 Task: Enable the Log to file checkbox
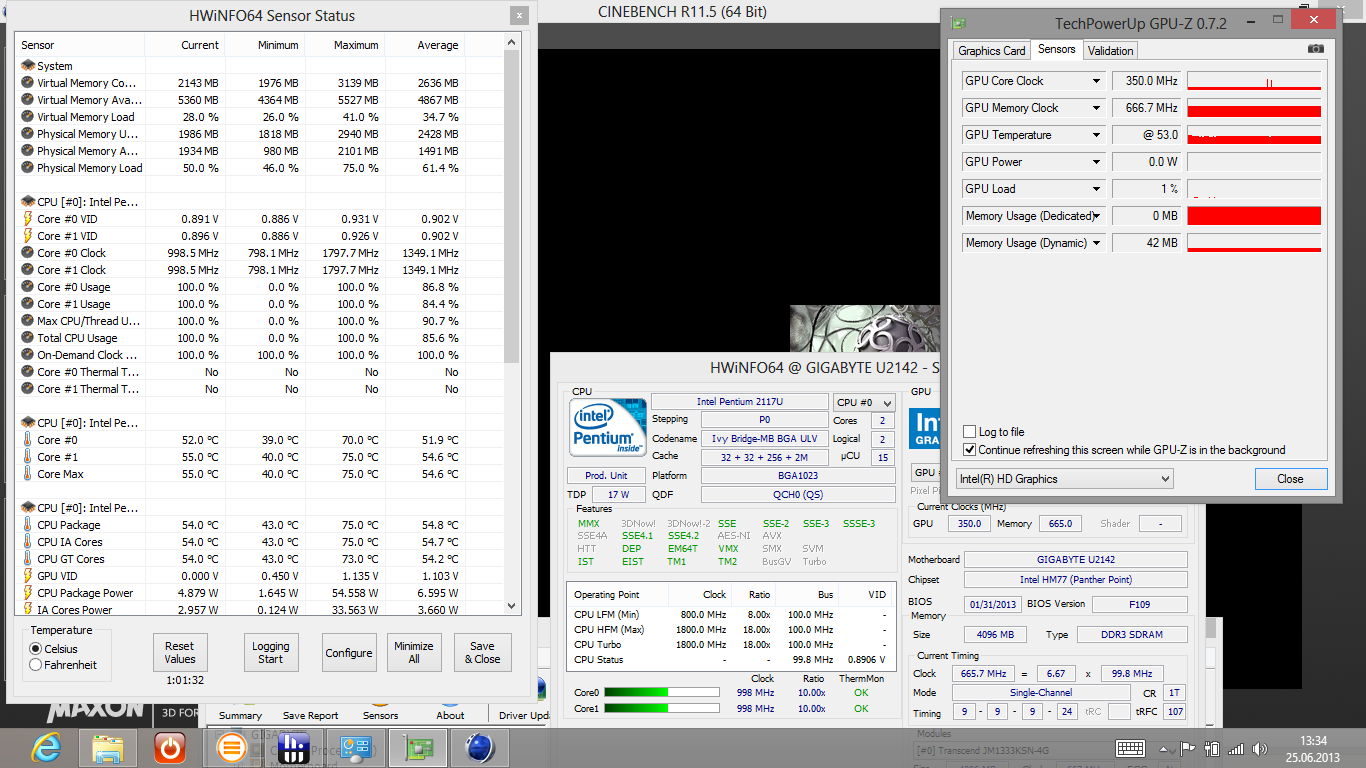(969, 432)
